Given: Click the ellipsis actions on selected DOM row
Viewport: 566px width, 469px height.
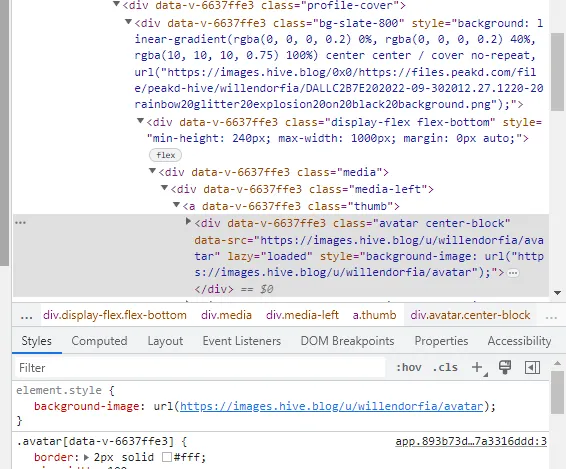Looking at the screenshot, I should 20,222.
